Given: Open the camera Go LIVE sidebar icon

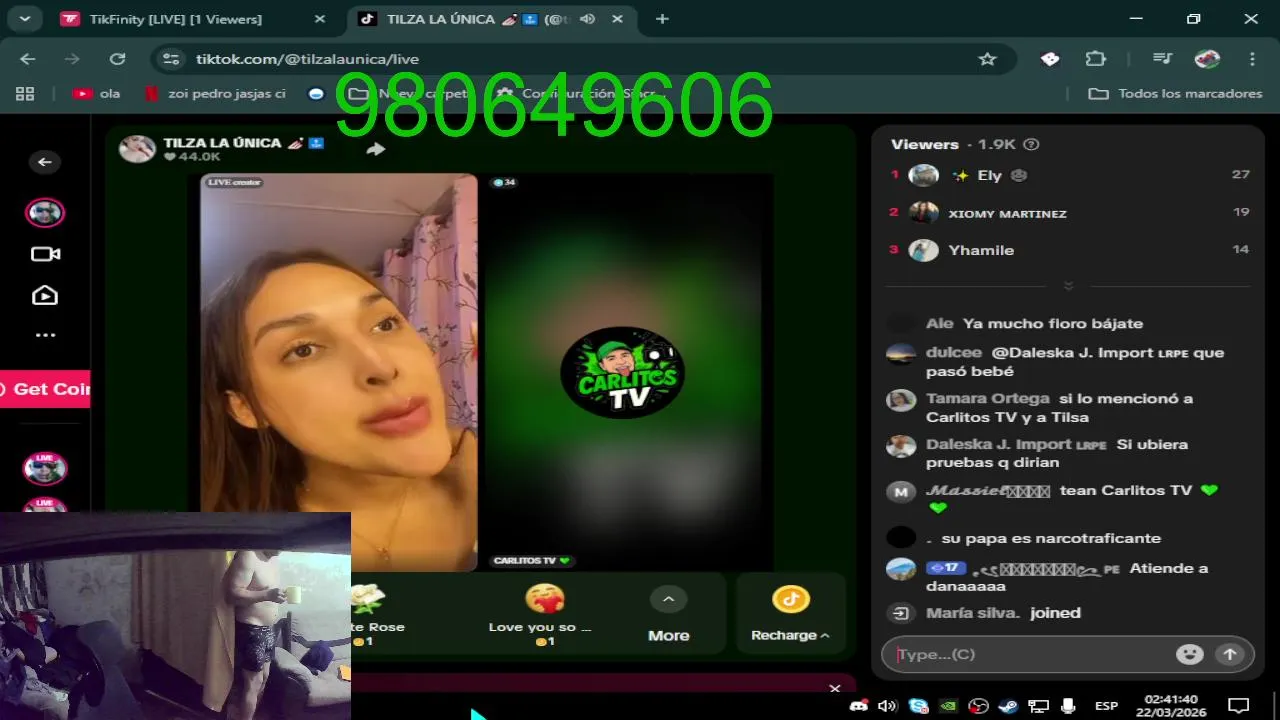Looking at the screenshot, I should [x=45, y=254].
